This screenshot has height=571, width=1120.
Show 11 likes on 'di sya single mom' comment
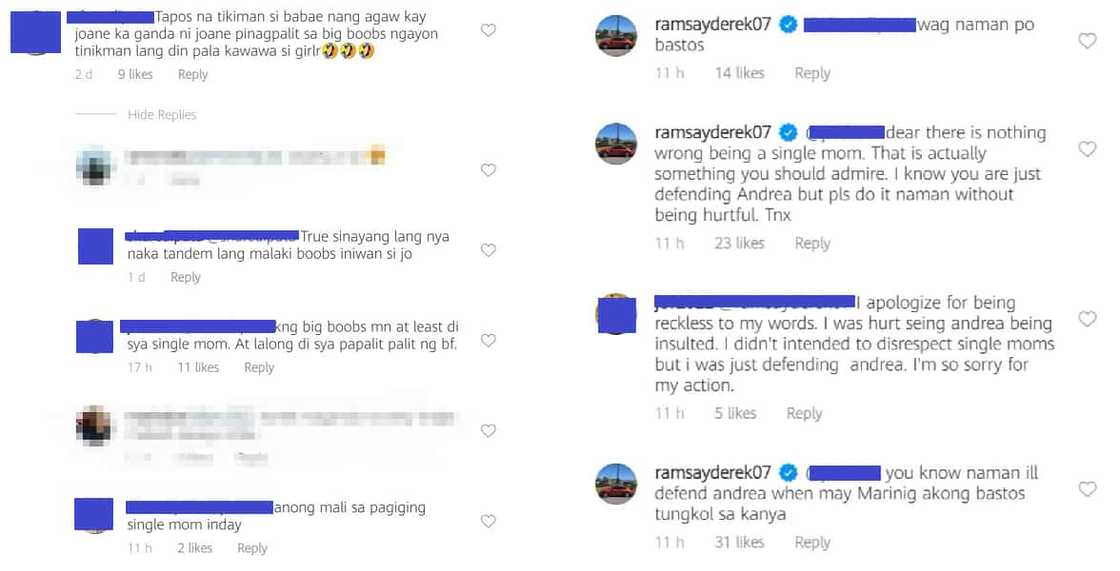pos(197,367)
